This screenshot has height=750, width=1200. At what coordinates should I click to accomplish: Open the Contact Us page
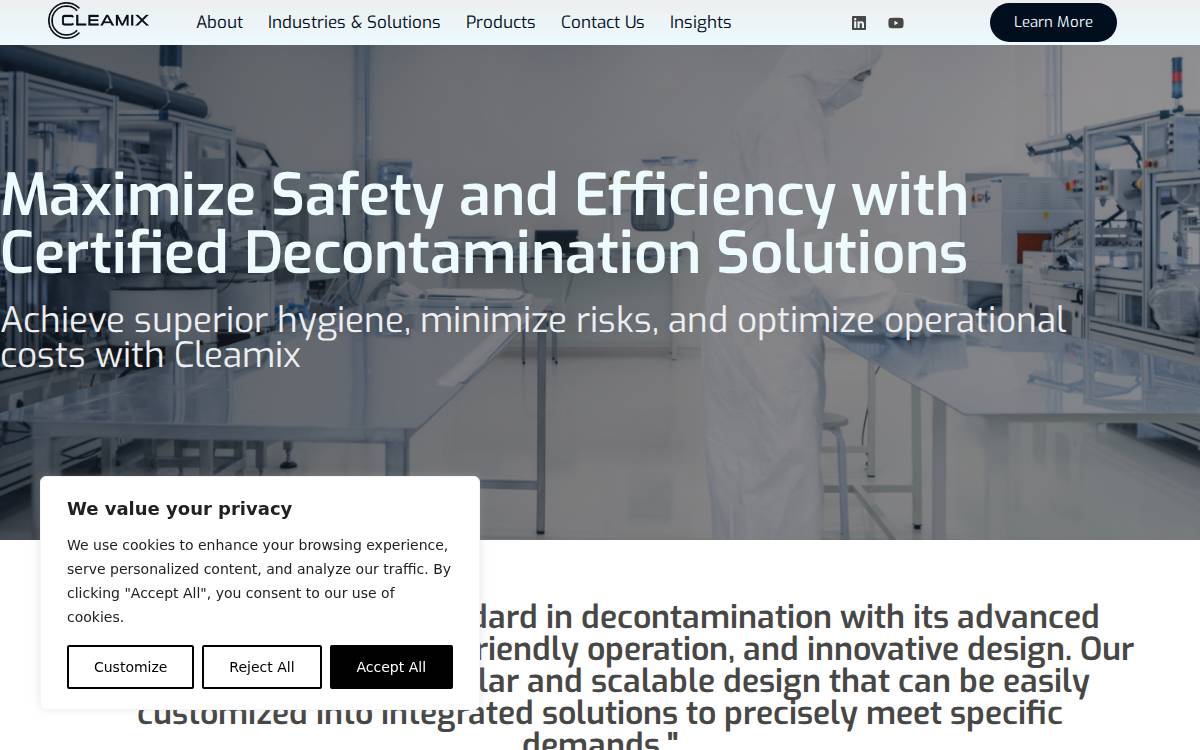pos(602,22)
